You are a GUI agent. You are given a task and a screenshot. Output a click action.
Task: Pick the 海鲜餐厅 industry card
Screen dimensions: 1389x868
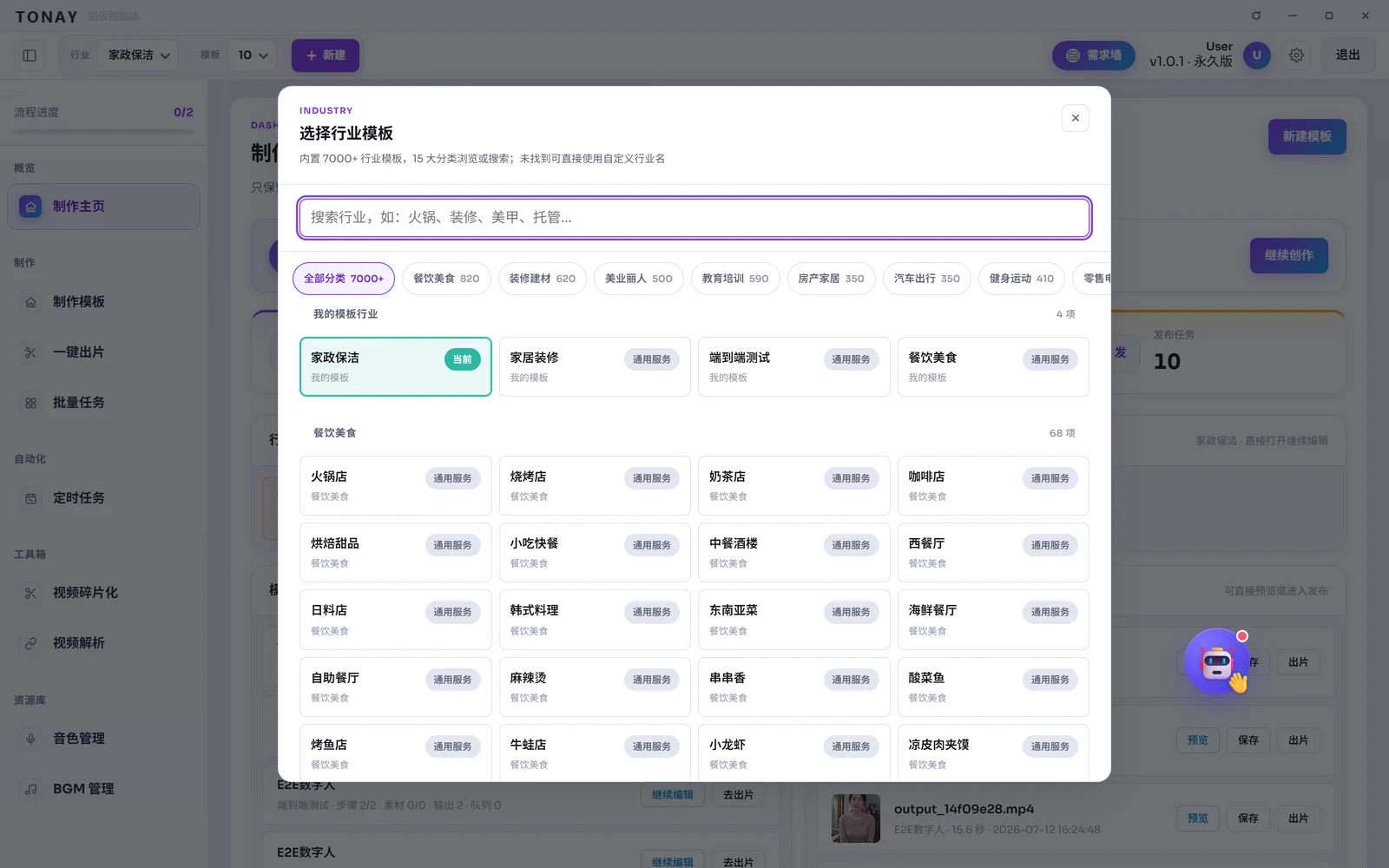tap(993, 620)
